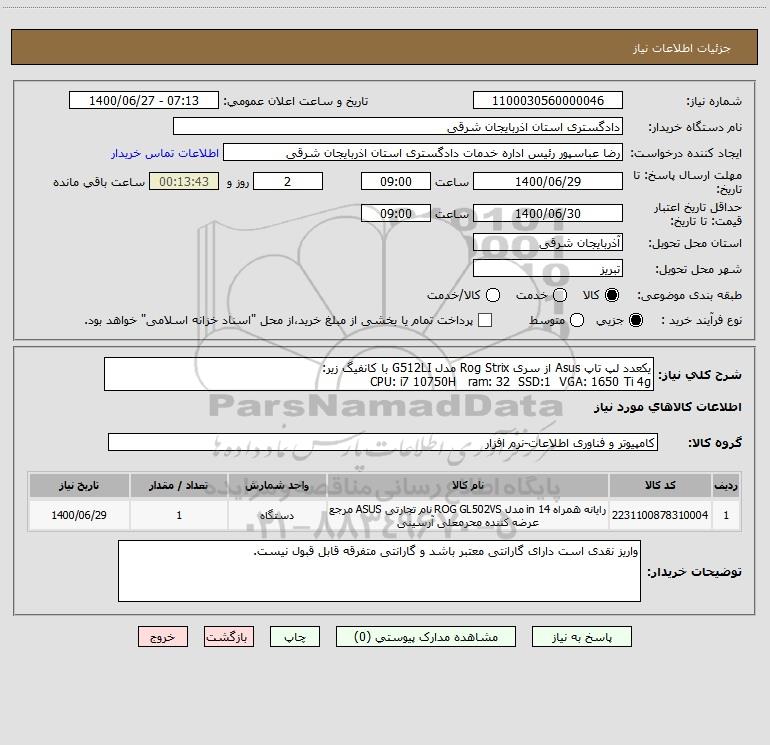This screenshot has width=770, height=745.
Task: Select the کالا/خدمت radio option
Action: pos(493,295)
